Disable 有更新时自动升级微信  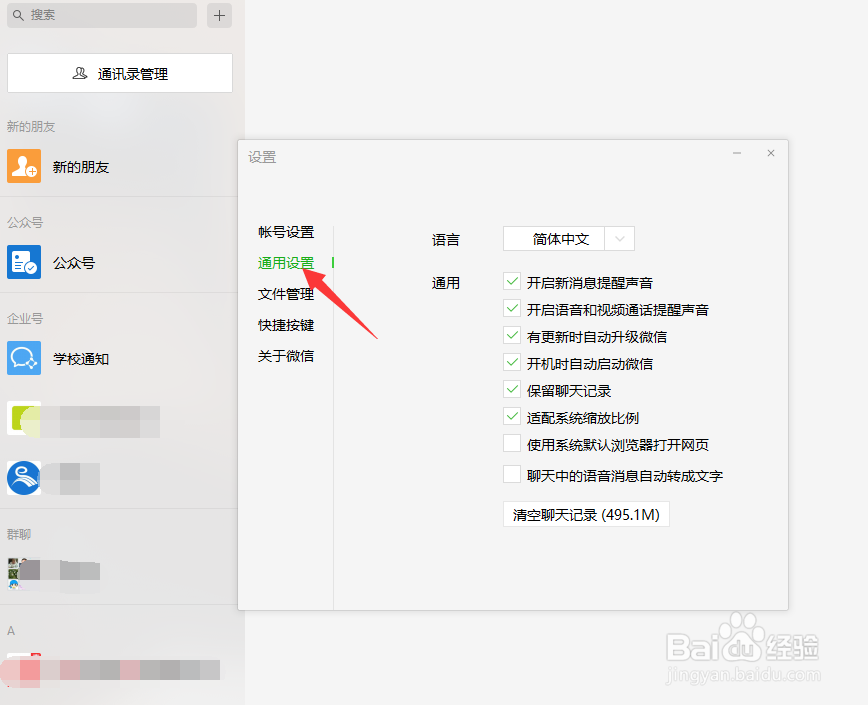tap(512, 335)
